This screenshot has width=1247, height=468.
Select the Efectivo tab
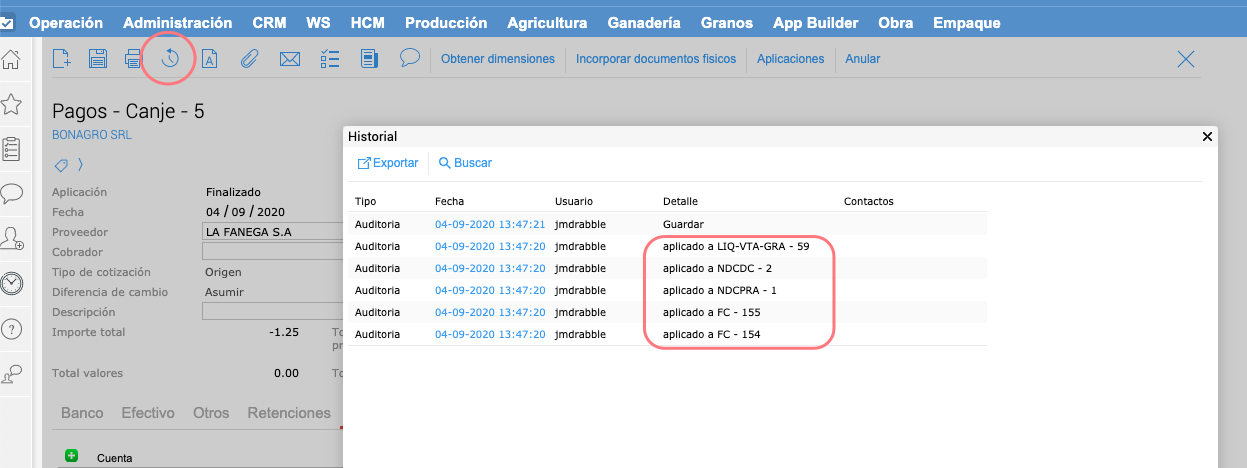(x=148, y=413)
